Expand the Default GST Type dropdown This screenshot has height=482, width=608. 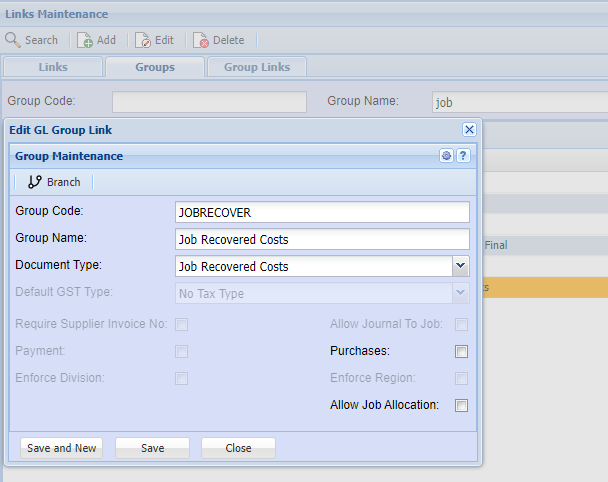460,294
